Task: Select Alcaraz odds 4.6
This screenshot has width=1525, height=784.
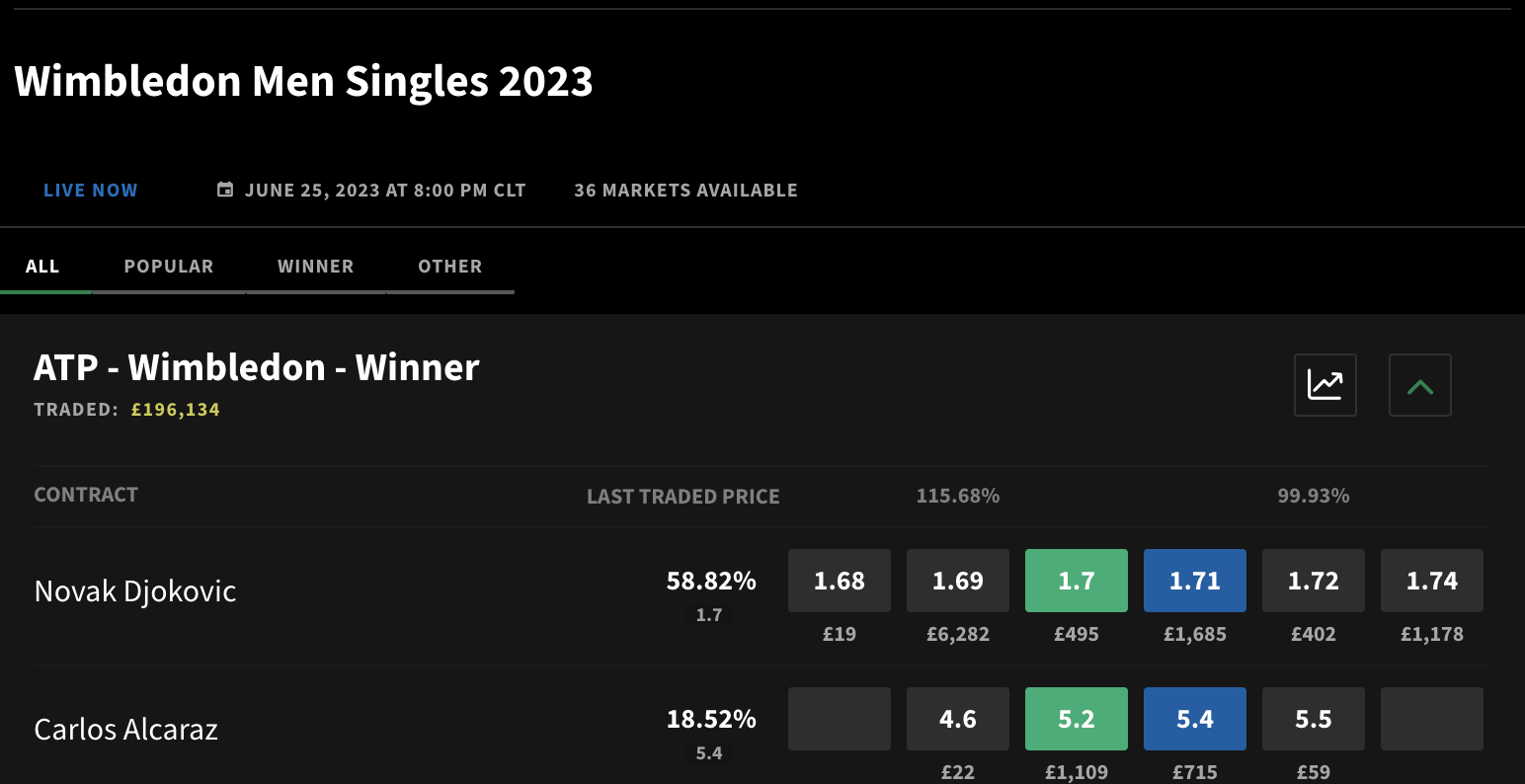Action: 958,719
